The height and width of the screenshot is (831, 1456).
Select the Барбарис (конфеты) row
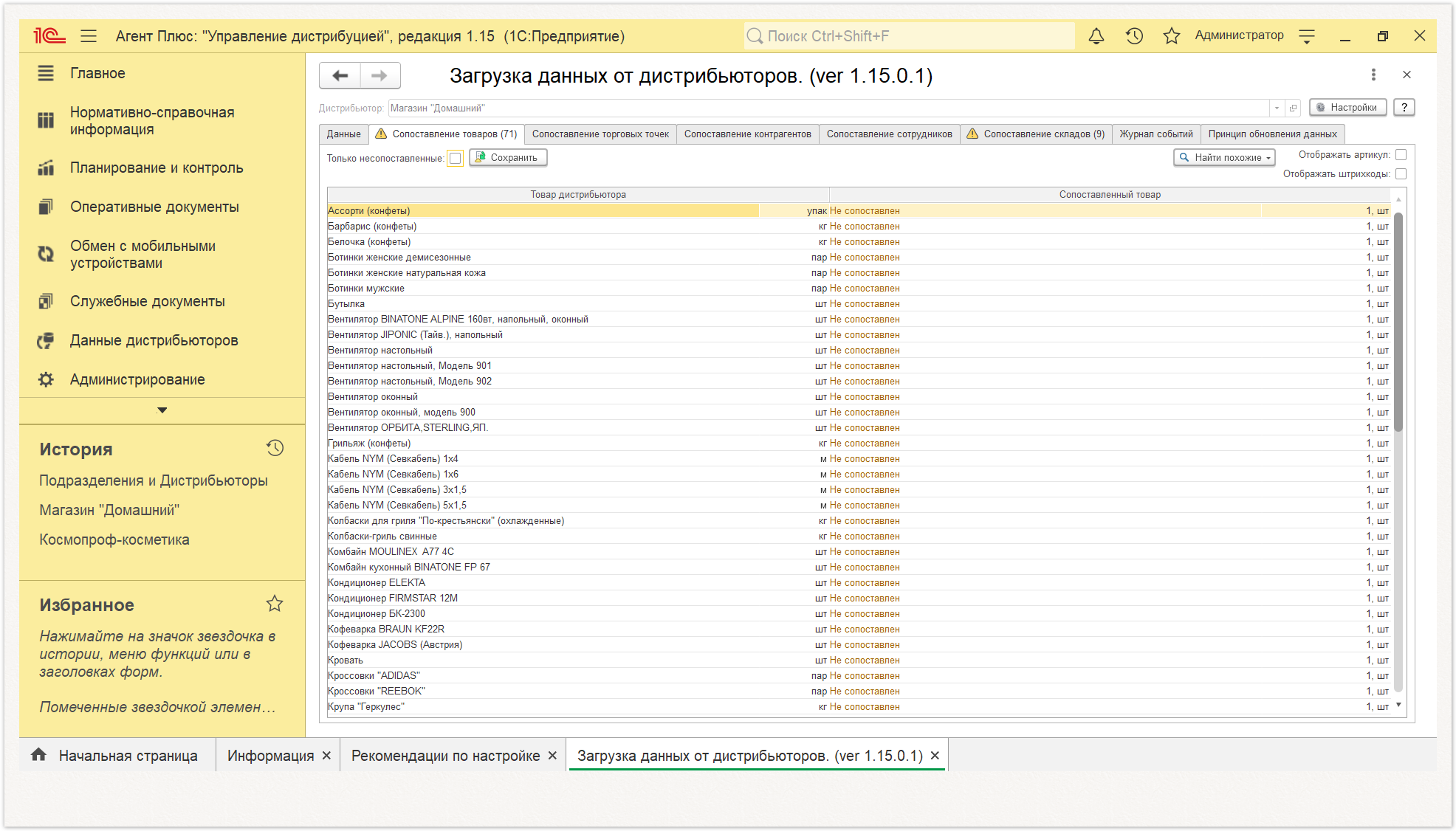(859, 227)
